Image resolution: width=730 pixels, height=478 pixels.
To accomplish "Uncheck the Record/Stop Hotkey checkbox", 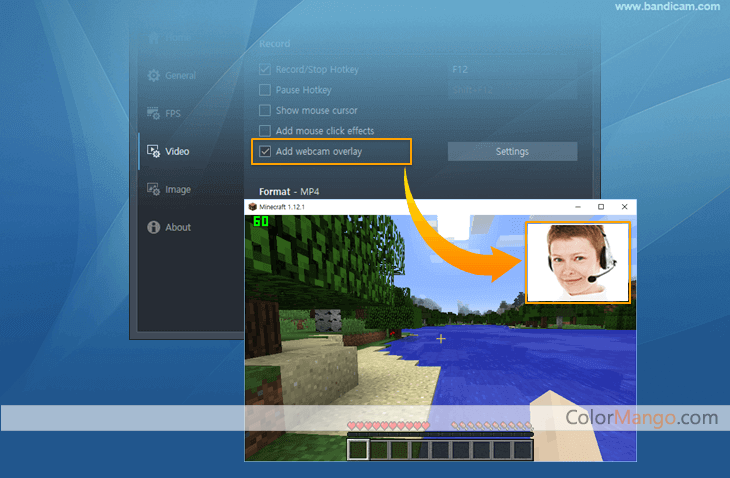I will (x=265, y=70).
